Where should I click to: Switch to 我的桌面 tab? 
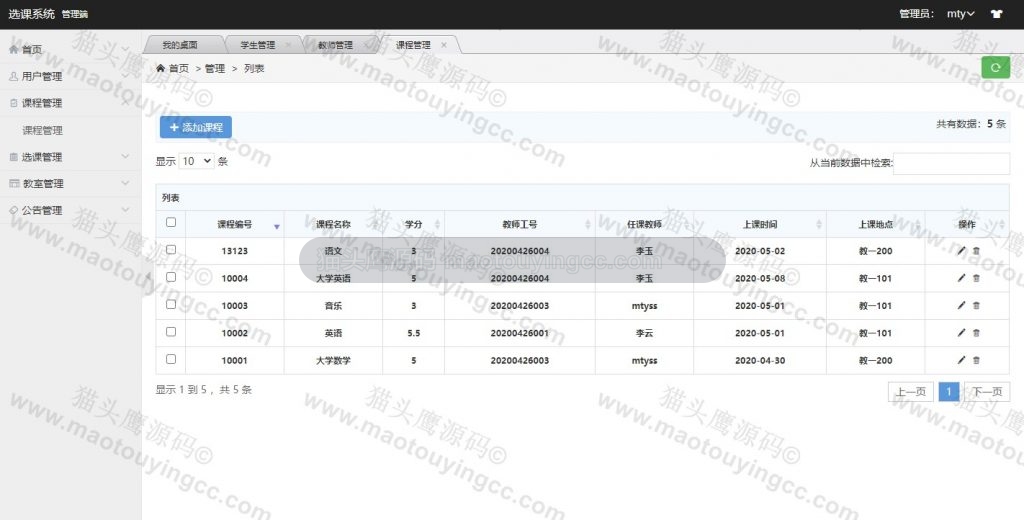[180, 45]
